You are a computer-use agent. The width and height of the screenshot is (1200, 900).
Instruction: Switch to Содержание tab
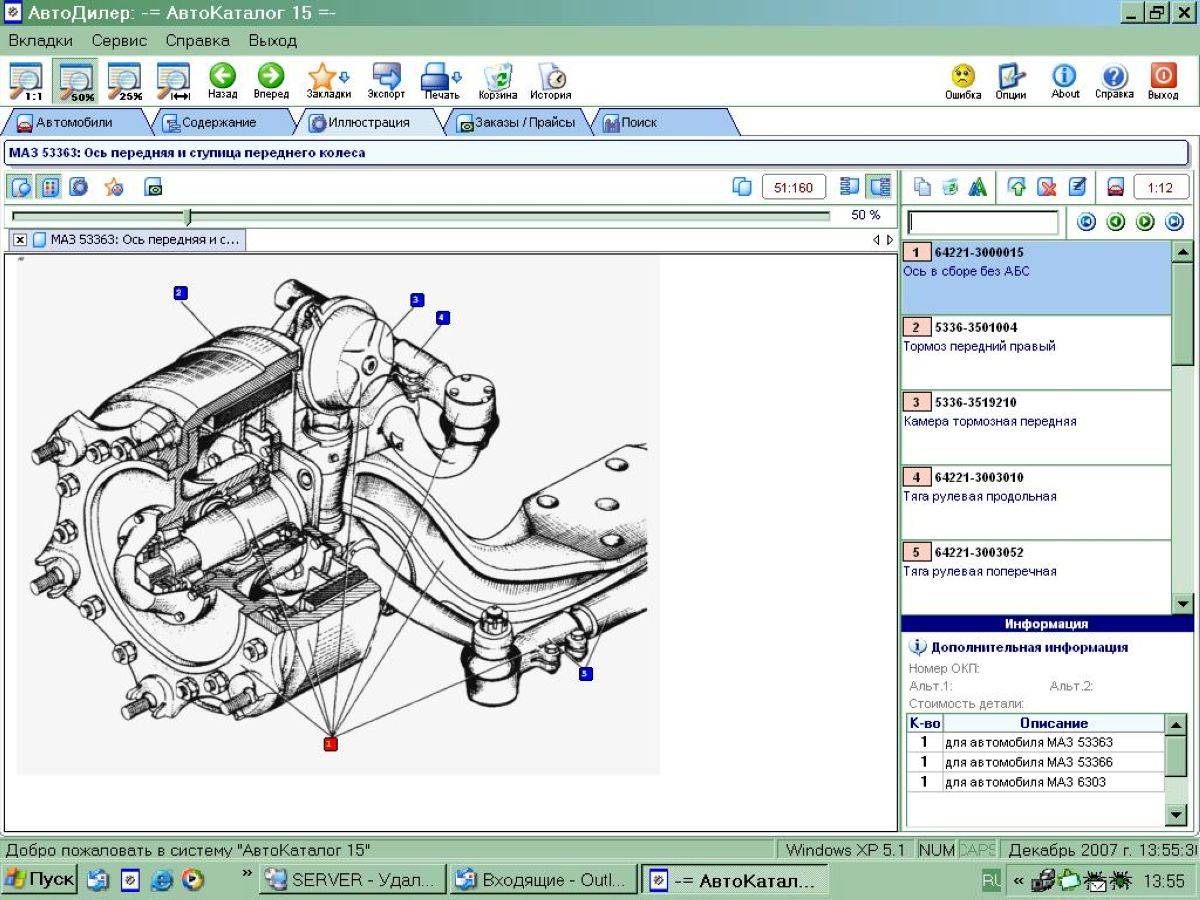tap(218, 122)
